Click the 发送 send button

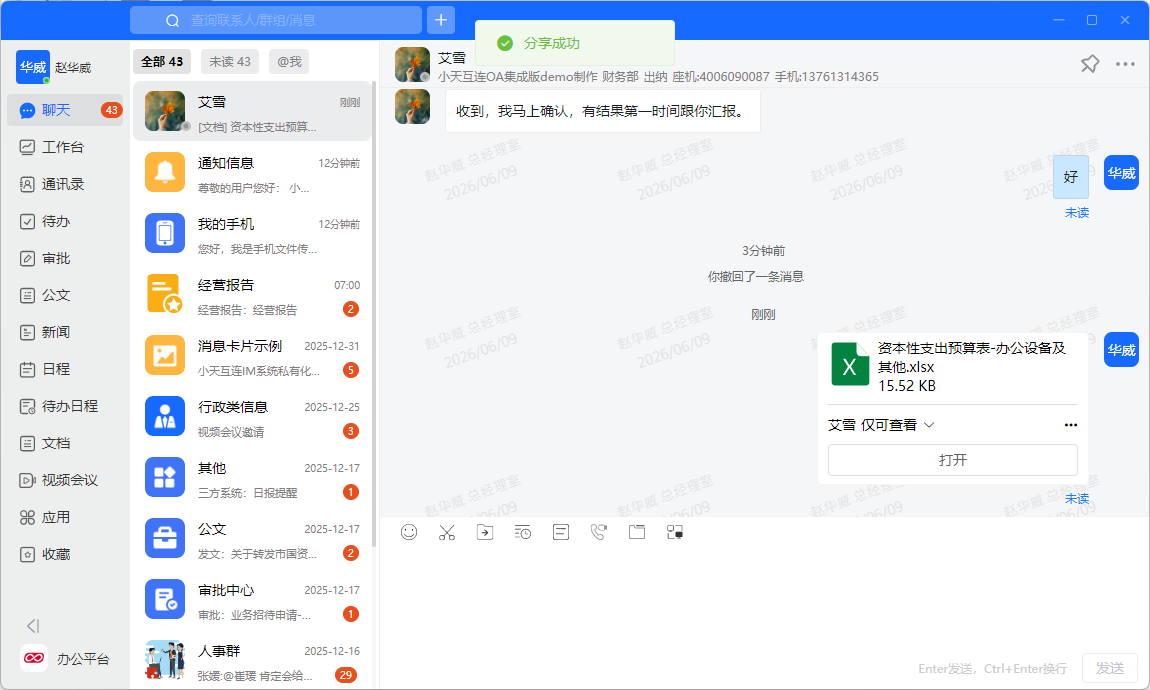click(x=1110, y=668)
